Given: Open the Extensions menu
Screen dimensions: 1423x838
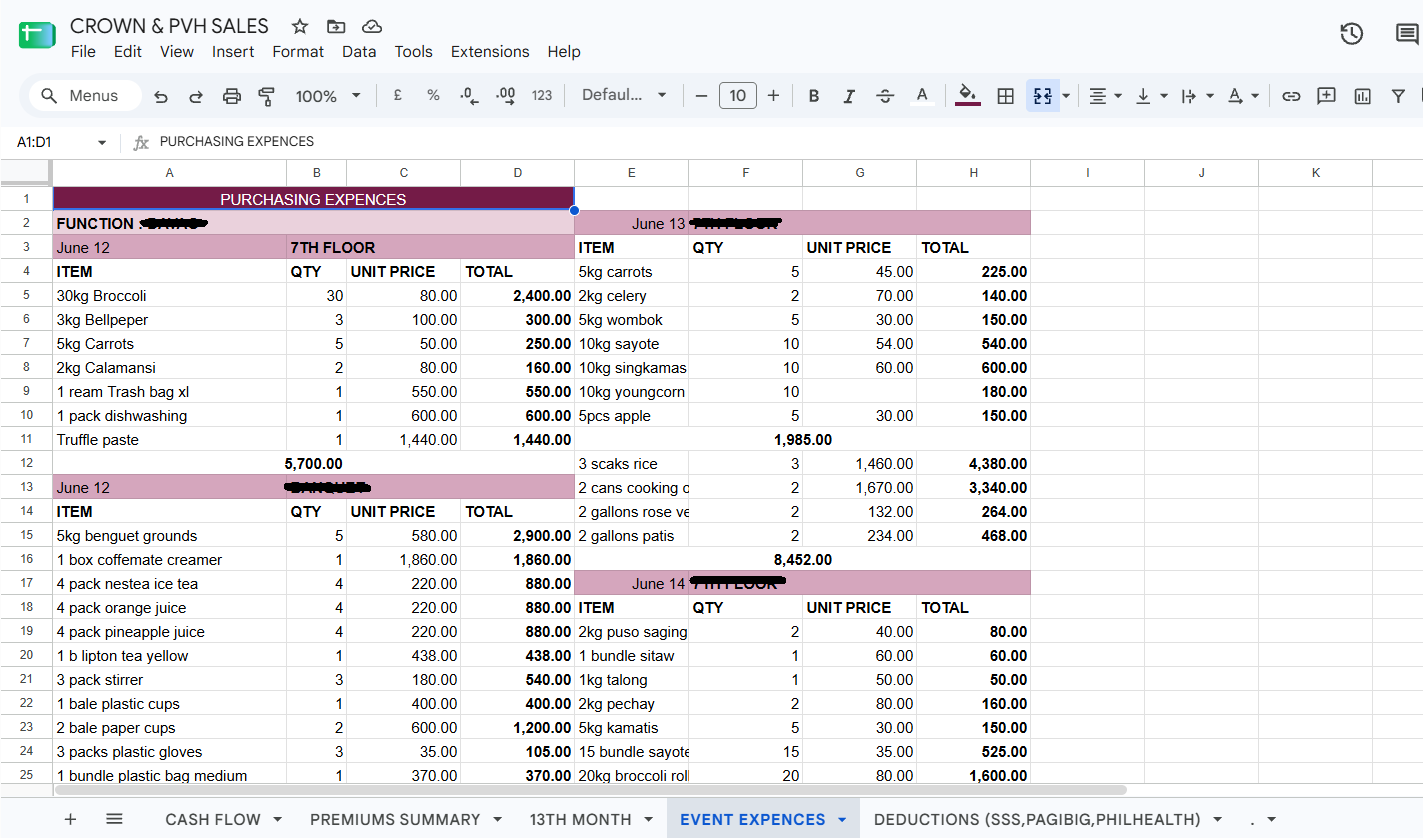Looking at the screenshot, I should [x=490, y=52].
